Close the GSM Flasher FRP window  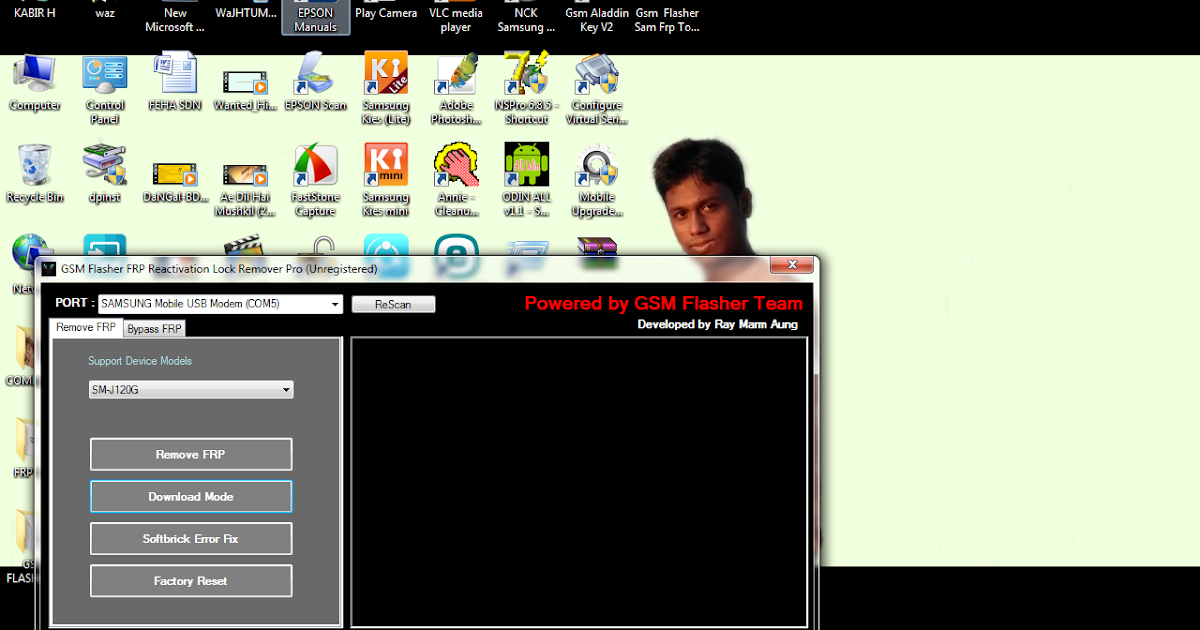pyautogui.click(x=791, y=264)
